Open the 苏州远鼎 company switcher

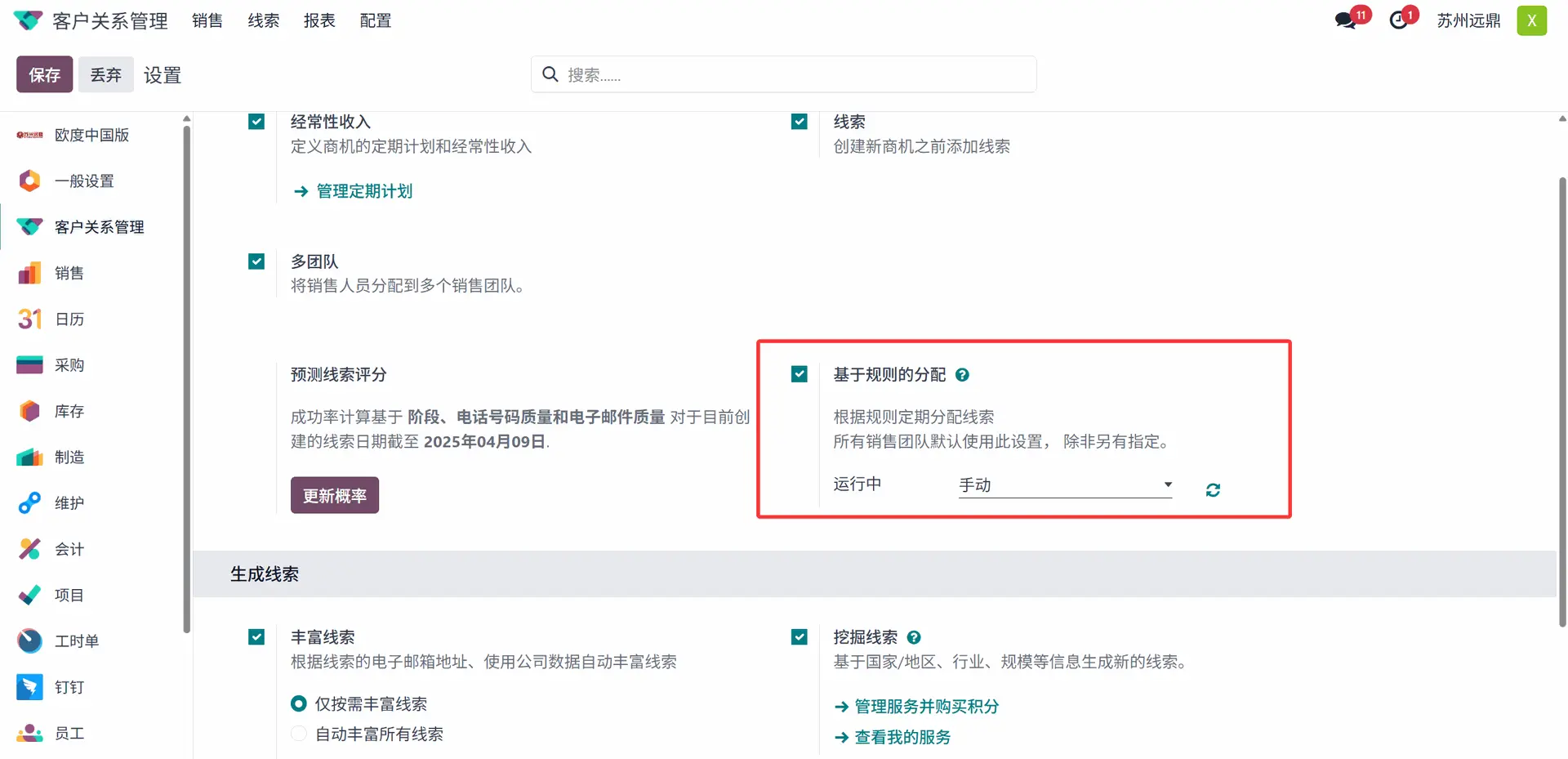(1468, 20)
